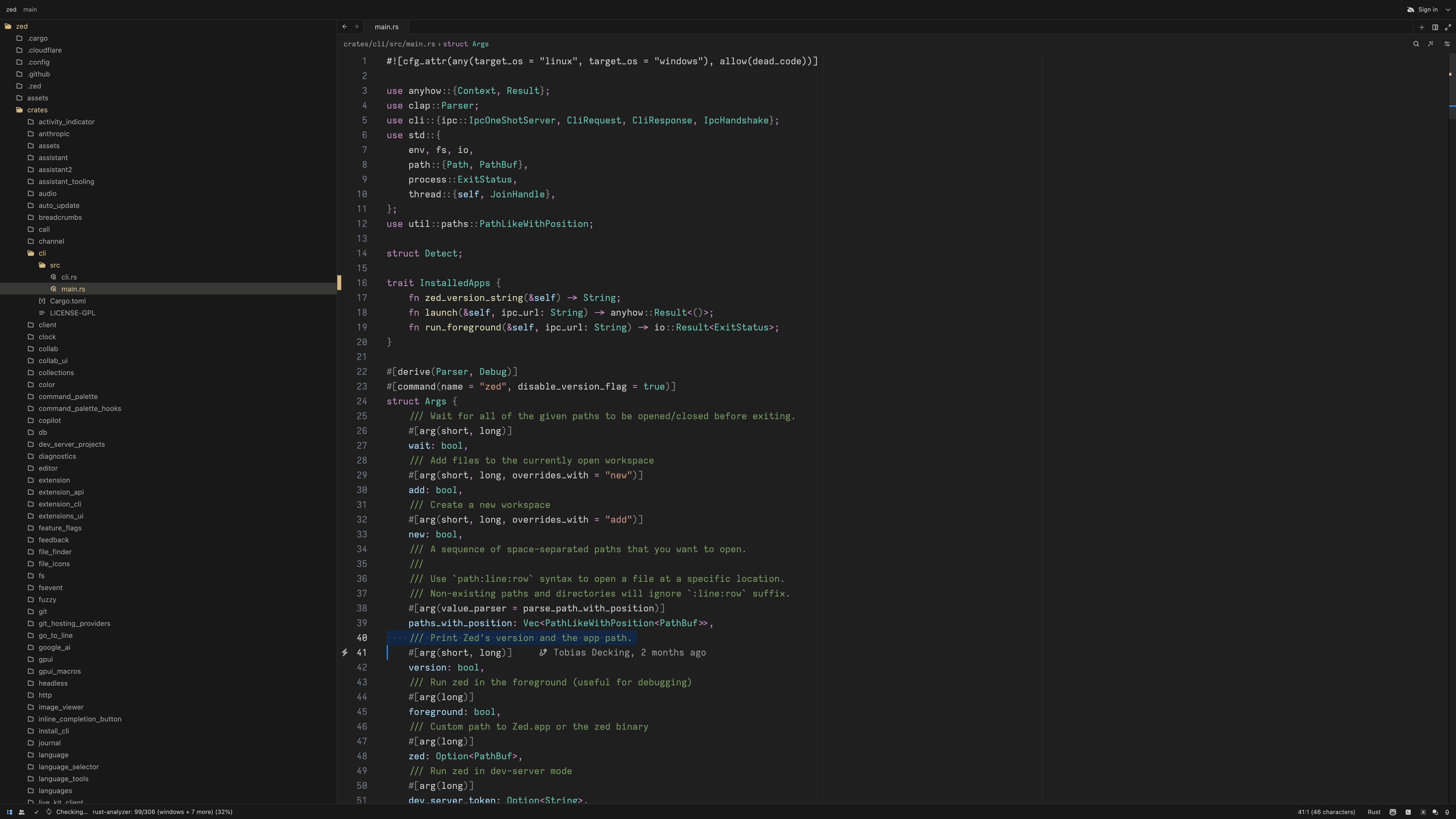Expand the feature_flags folder
This screenshot has height=819, width=1456.
[x=168, y=528]
